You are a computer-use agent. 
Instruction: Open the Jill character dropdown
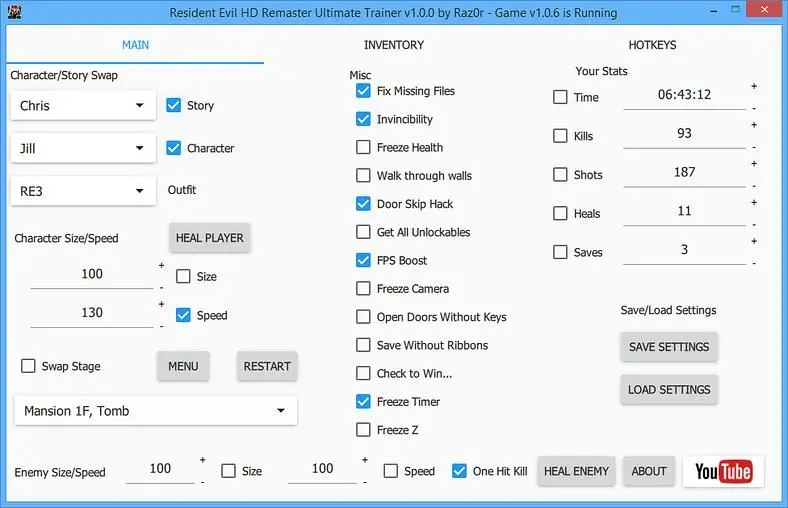(83, 148)
